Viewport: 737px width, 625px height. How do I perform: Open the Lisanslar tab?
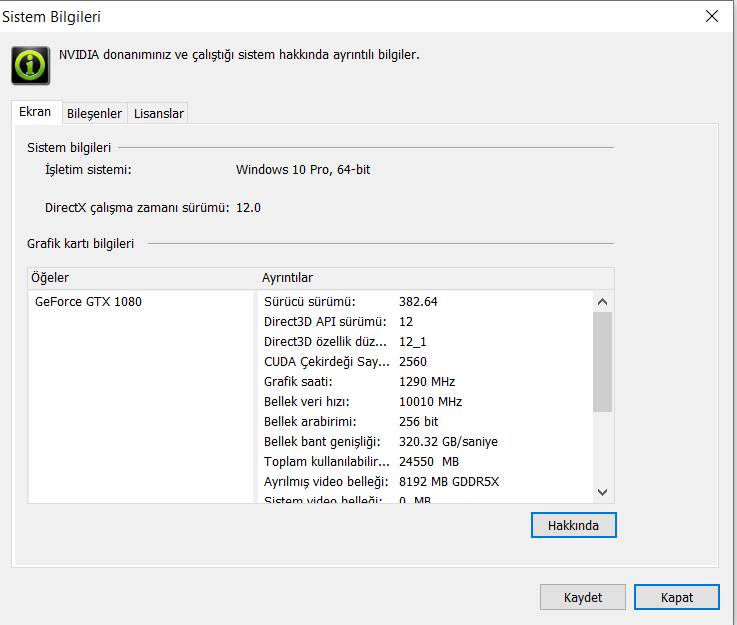pyautogui.click(x=158, y=114)
